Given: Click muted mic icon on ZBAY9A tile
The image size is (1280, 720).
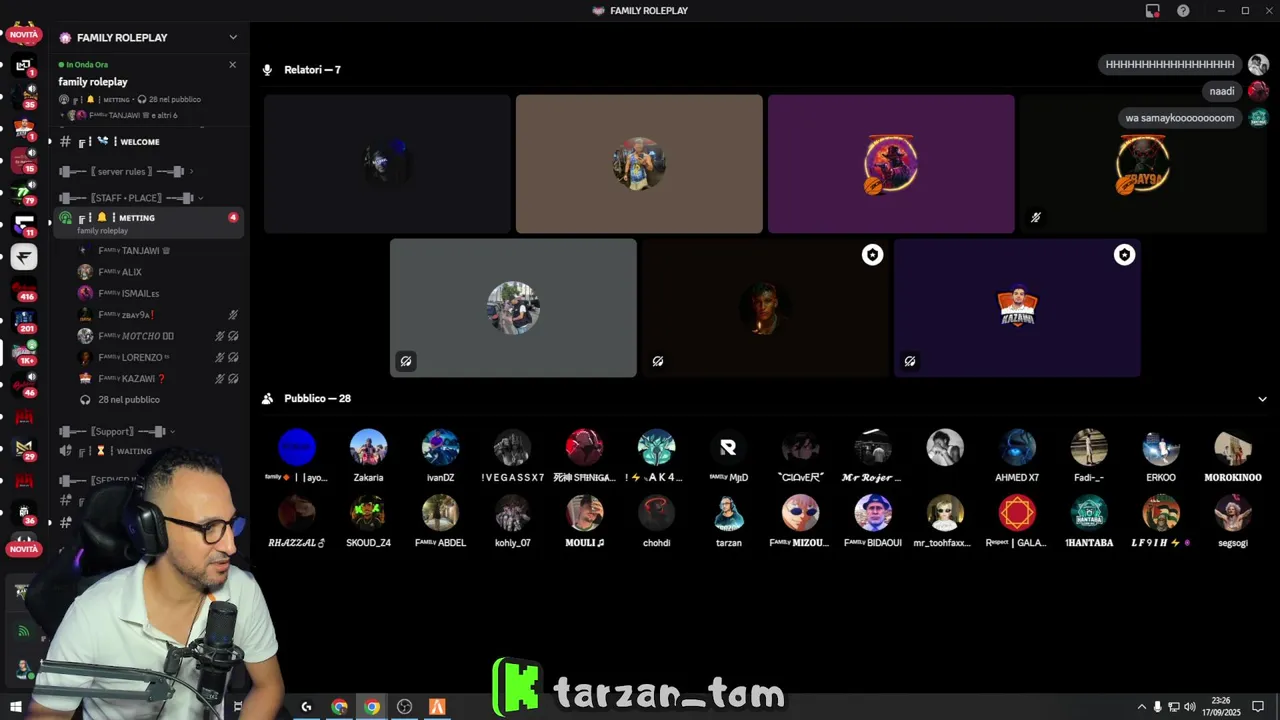Looking at the screenshot, I should point(1036,217).
